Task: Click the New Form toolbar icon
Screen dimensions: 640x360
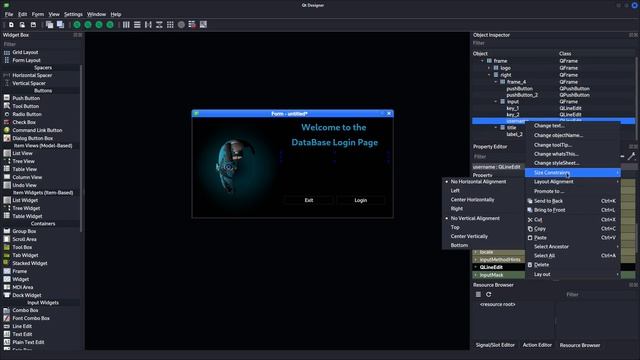Action: pyautogui.click(x=11, y=25)
